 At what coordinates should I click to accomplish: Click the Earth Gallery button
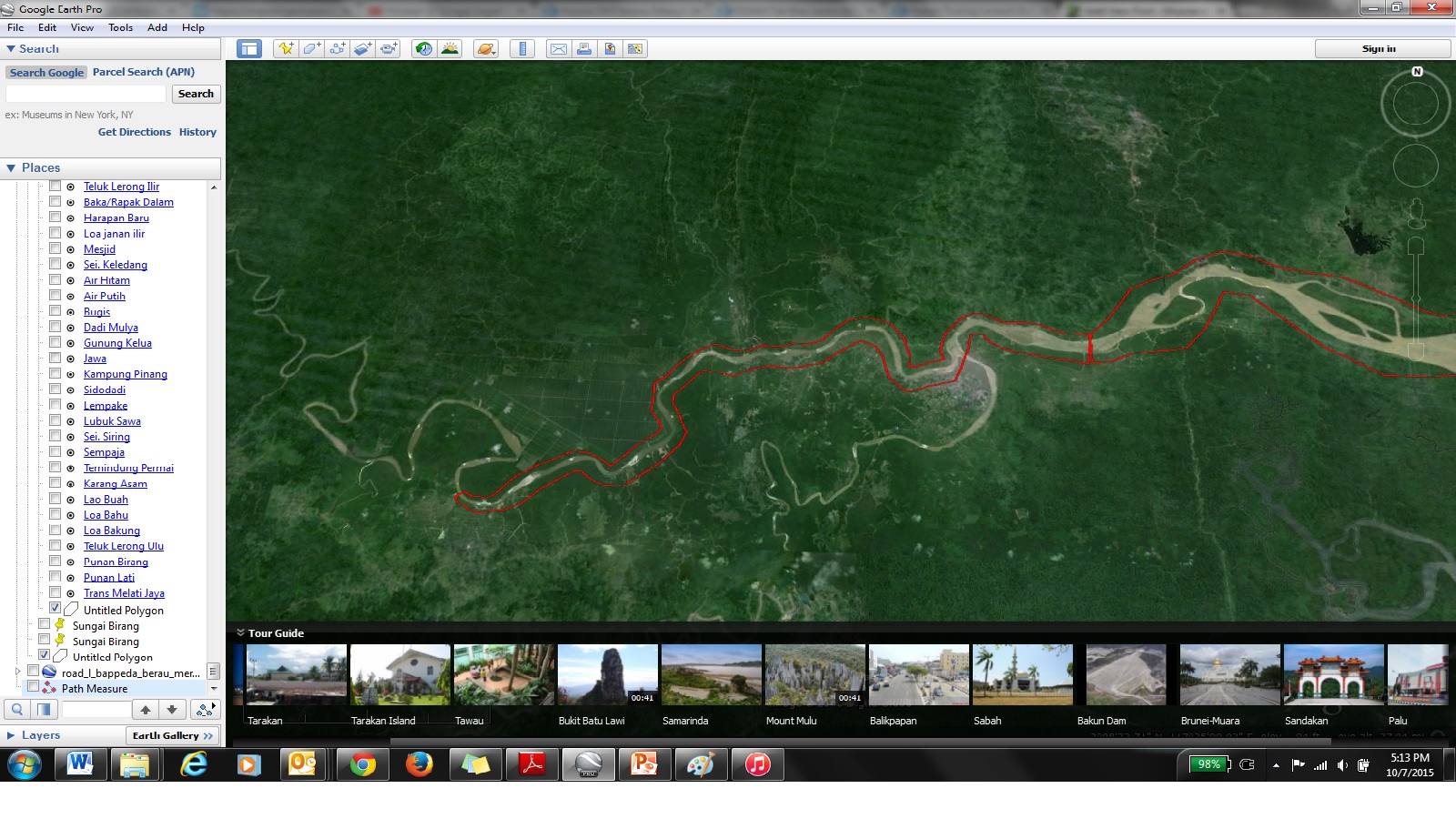[172, 735]
